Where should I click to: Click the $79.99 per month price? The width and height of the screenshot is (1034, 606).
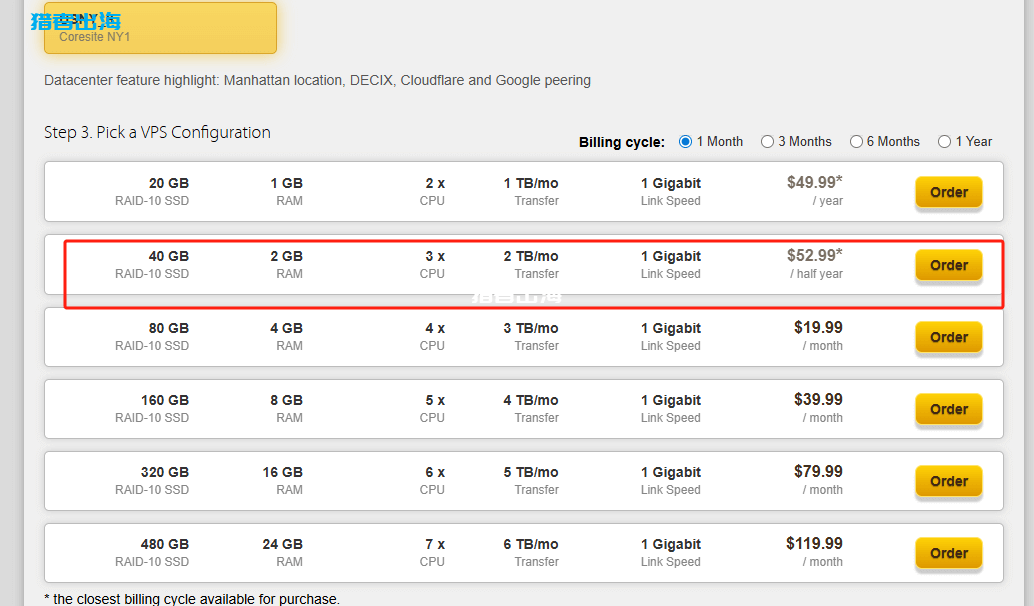(818, 479)
